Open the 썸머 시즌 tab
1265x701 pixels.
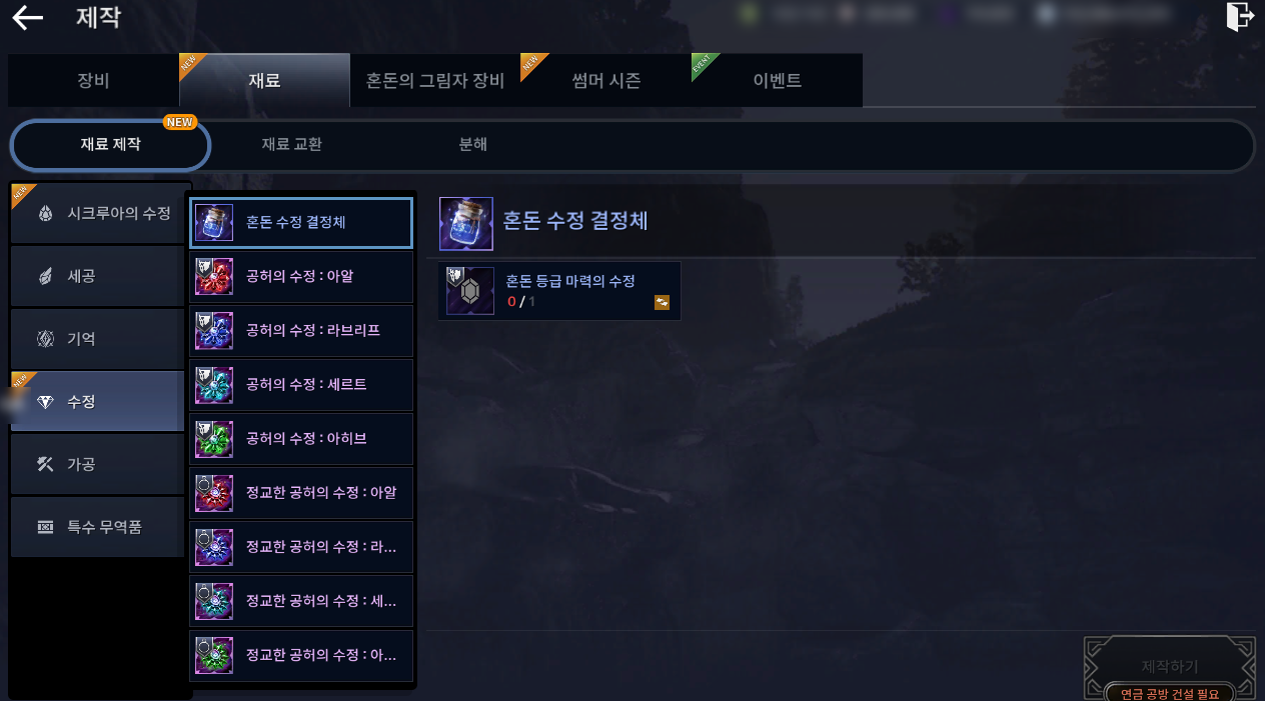click(x=606, y=81)
